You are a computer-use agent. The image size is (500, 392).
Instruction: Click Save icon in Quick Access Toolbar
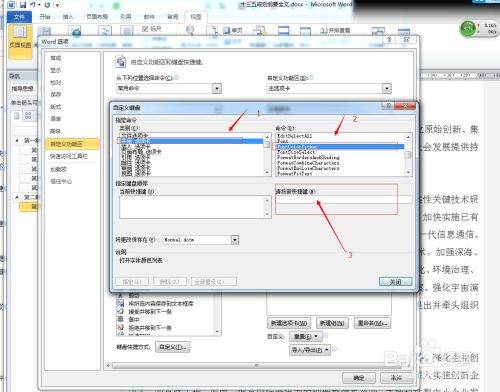23,5
